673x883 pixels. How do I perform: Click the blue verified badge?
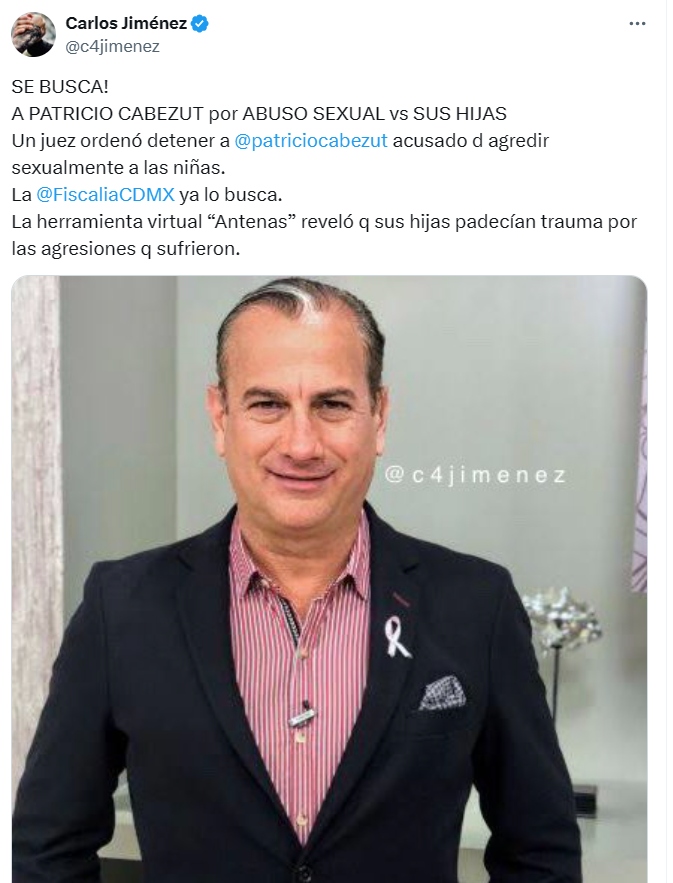click(x=201, y=23)
